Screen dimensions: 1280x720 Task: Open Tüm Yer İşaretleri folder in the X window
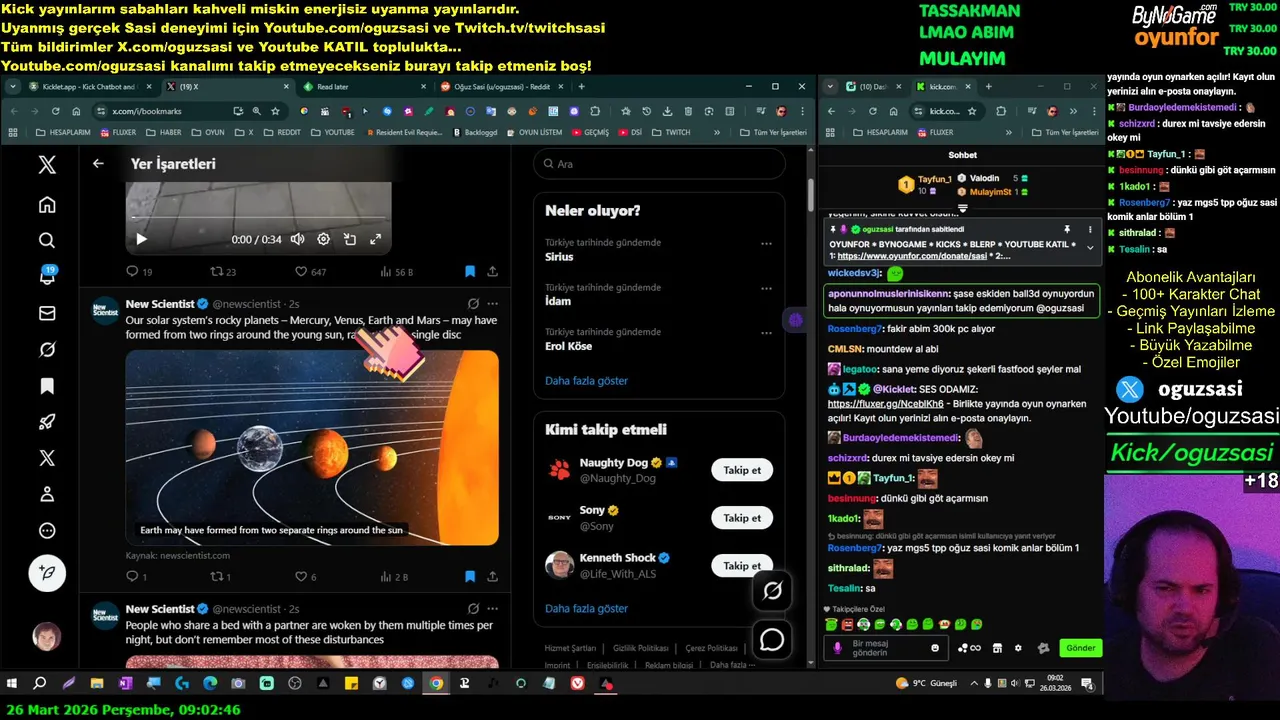(771, 132)
